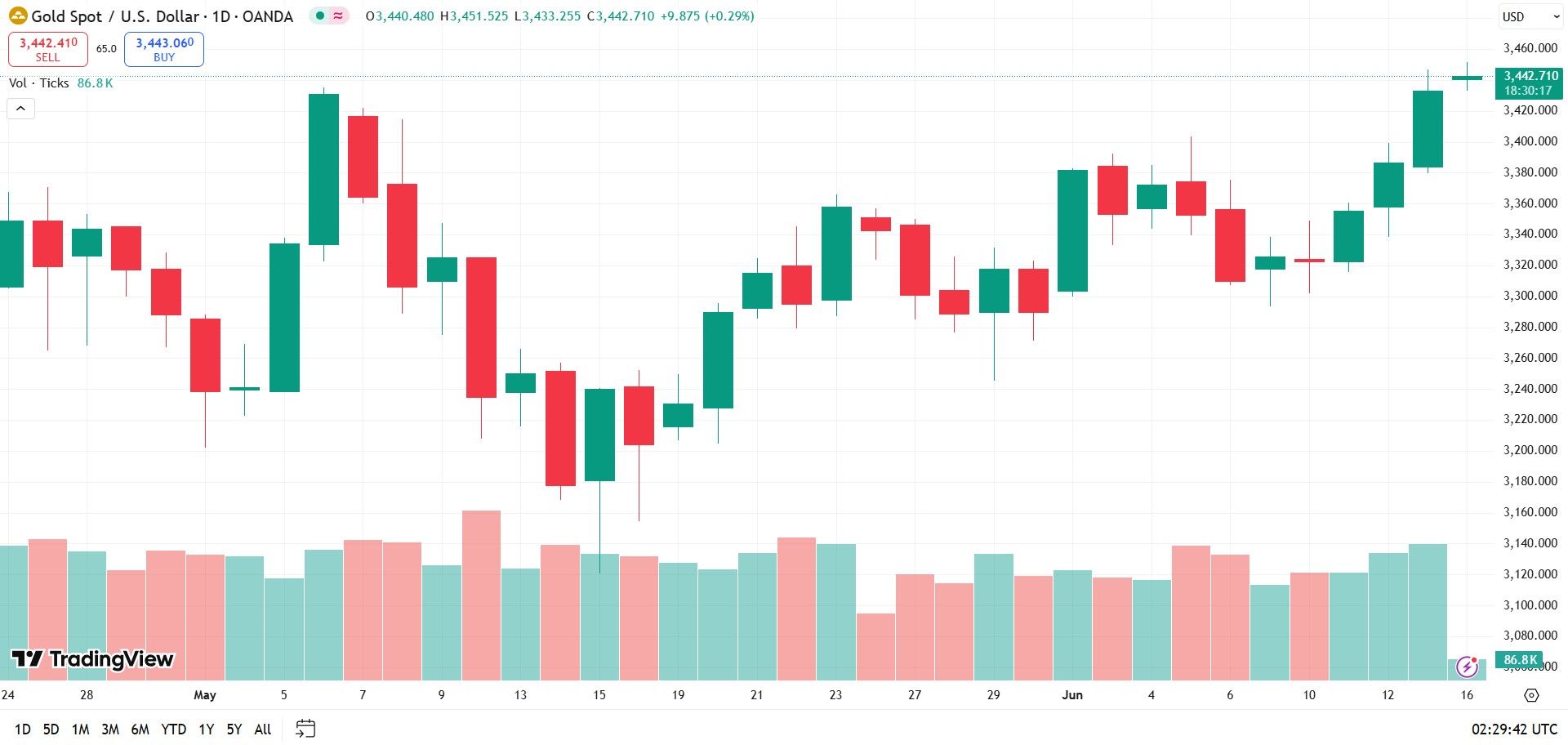Click the gold coin symbol logo

pyautogui.click(x=17, y=16)
